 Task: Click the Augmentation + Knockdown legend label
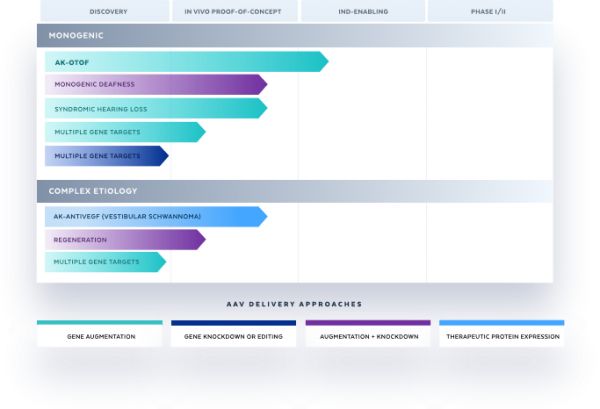point(368,337)
